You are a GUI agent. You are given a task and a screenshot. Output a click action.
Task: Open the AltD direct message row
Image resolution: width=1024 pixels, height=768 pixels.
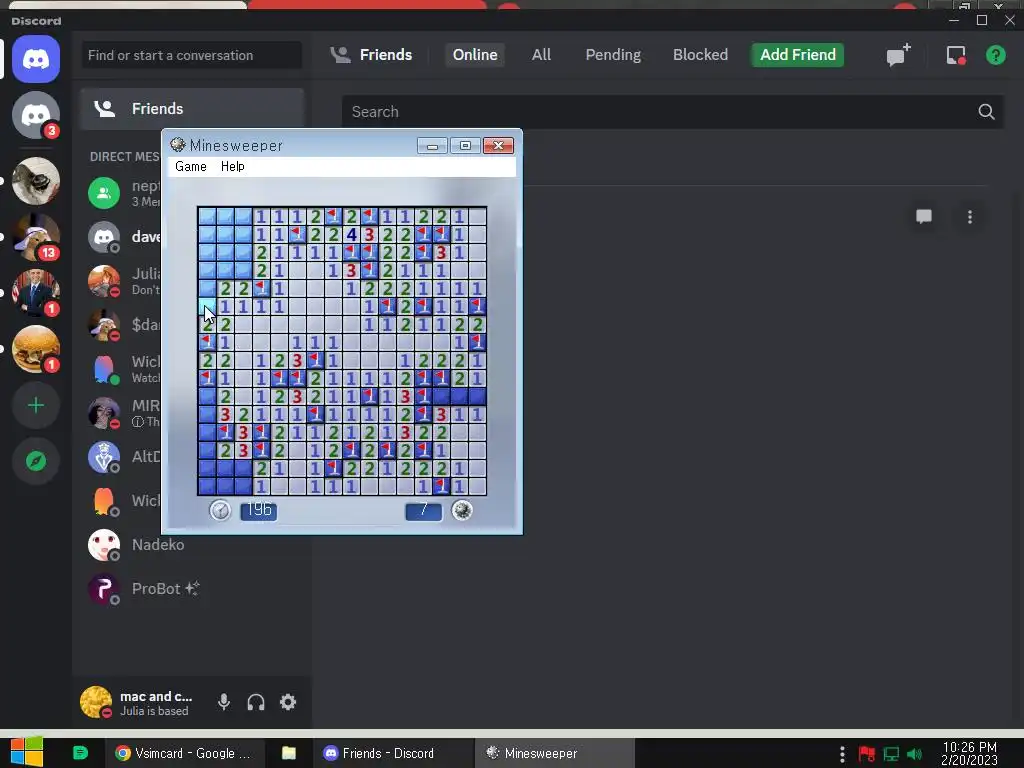click(122, 456)
